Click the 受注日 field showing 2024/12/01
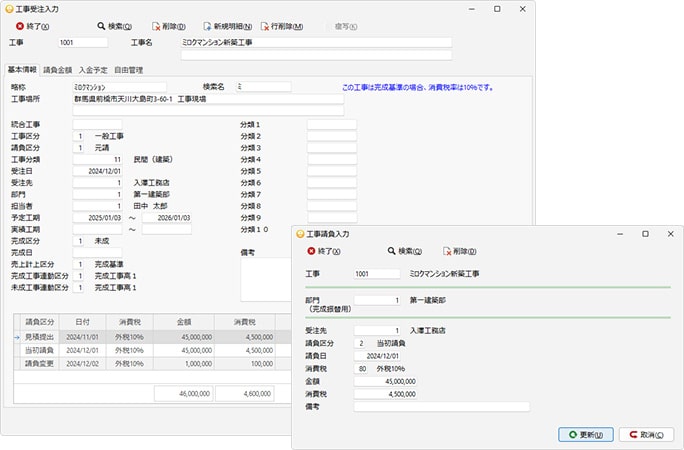The image size is (684, 450). [97, 171]
